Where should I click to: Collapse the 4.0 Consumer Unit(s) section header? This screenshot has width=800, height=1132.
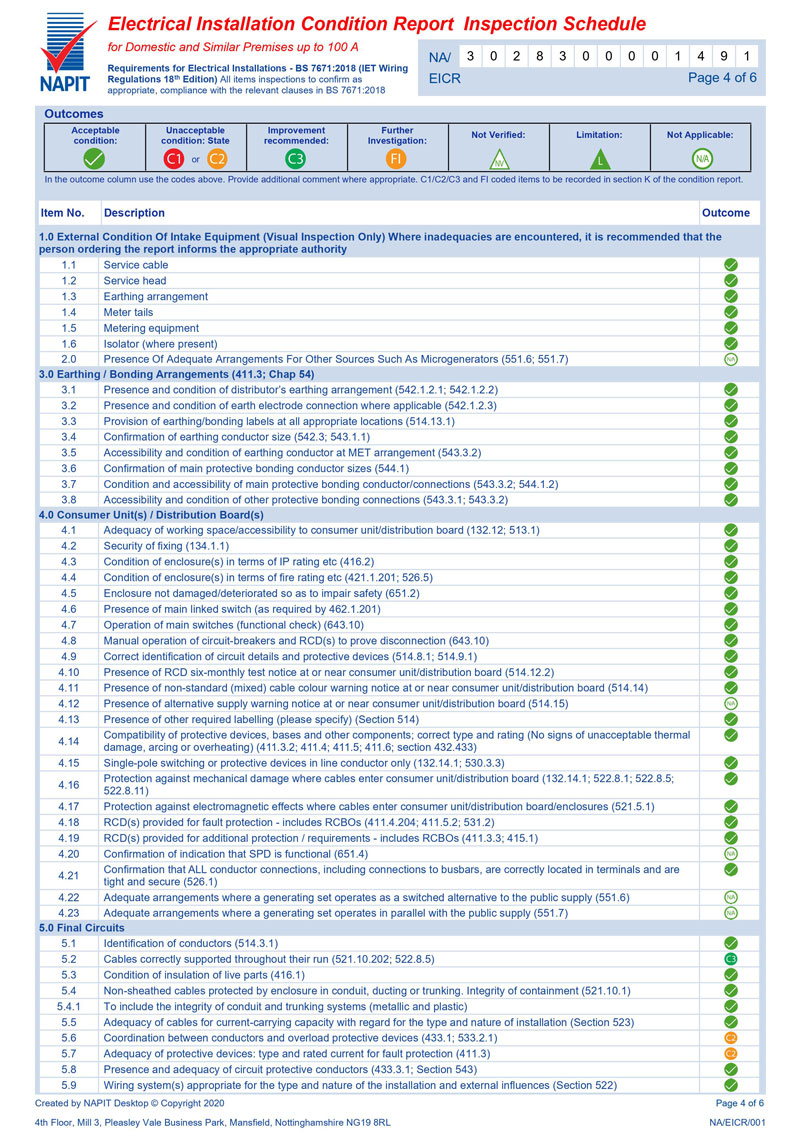pos(150,514)
